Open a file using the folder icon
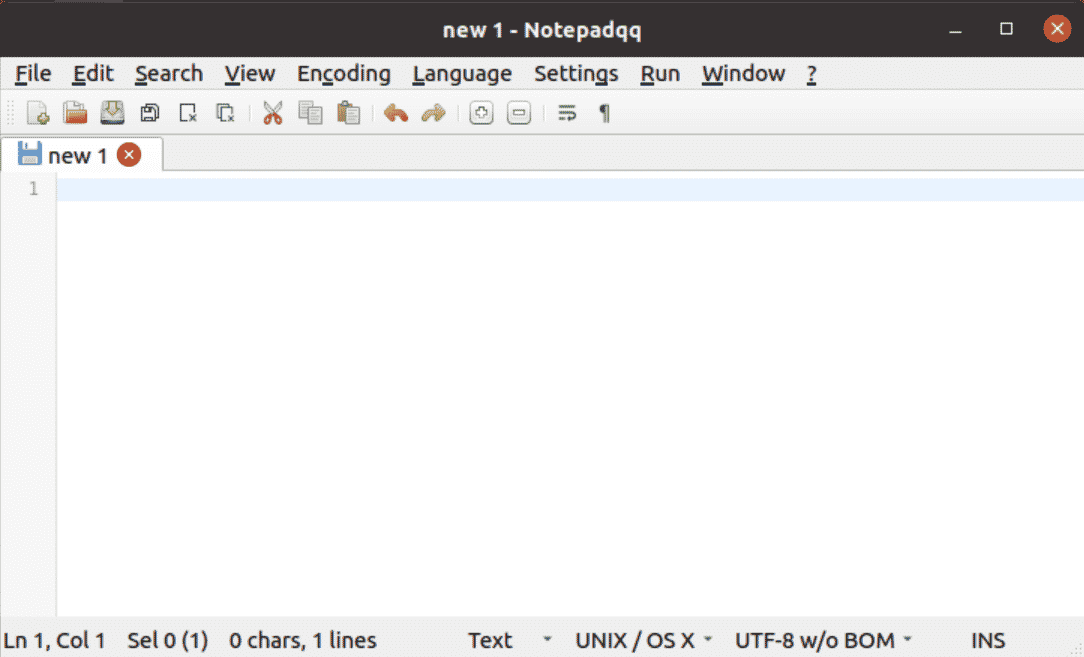Image resolution: width=1084 pixels, height=657 pixels. point(75,113)
